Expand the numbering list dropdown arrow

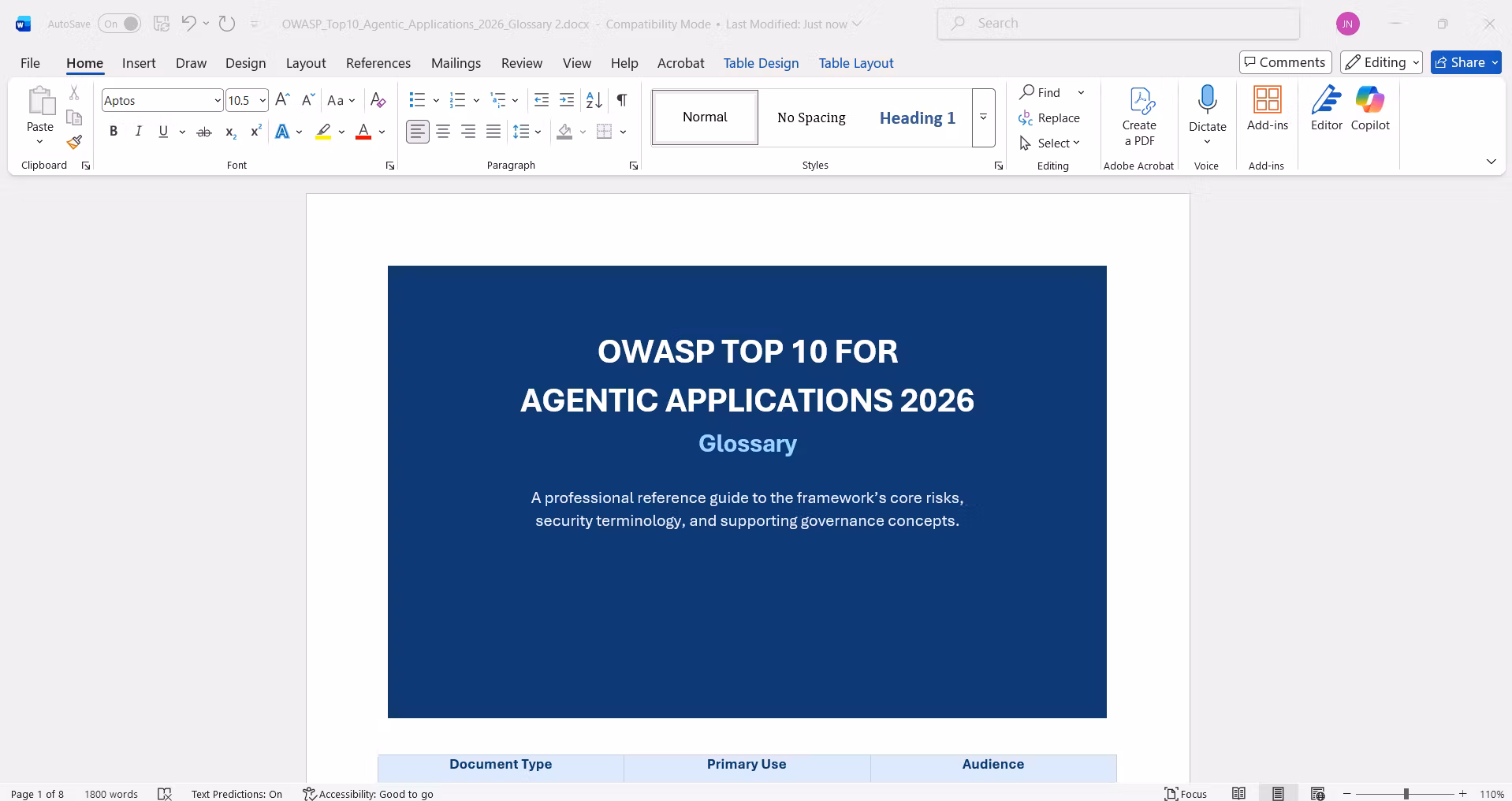pyautogui.click(x=476, y=100)
